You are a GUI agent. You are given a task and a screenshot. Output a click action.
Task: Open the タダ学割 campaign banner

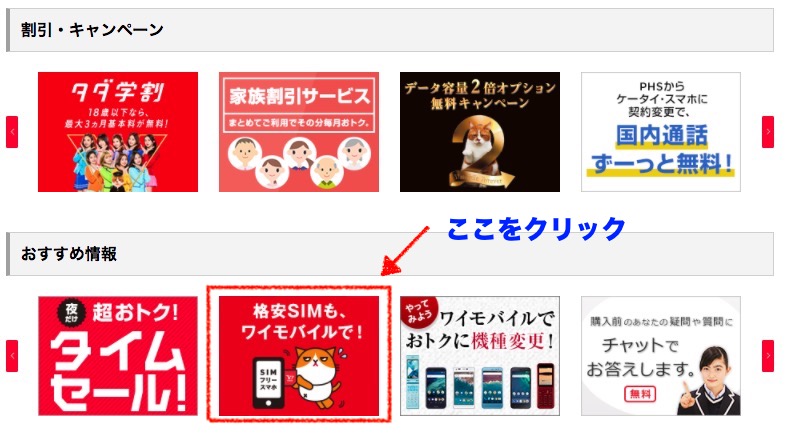[118, 131]
